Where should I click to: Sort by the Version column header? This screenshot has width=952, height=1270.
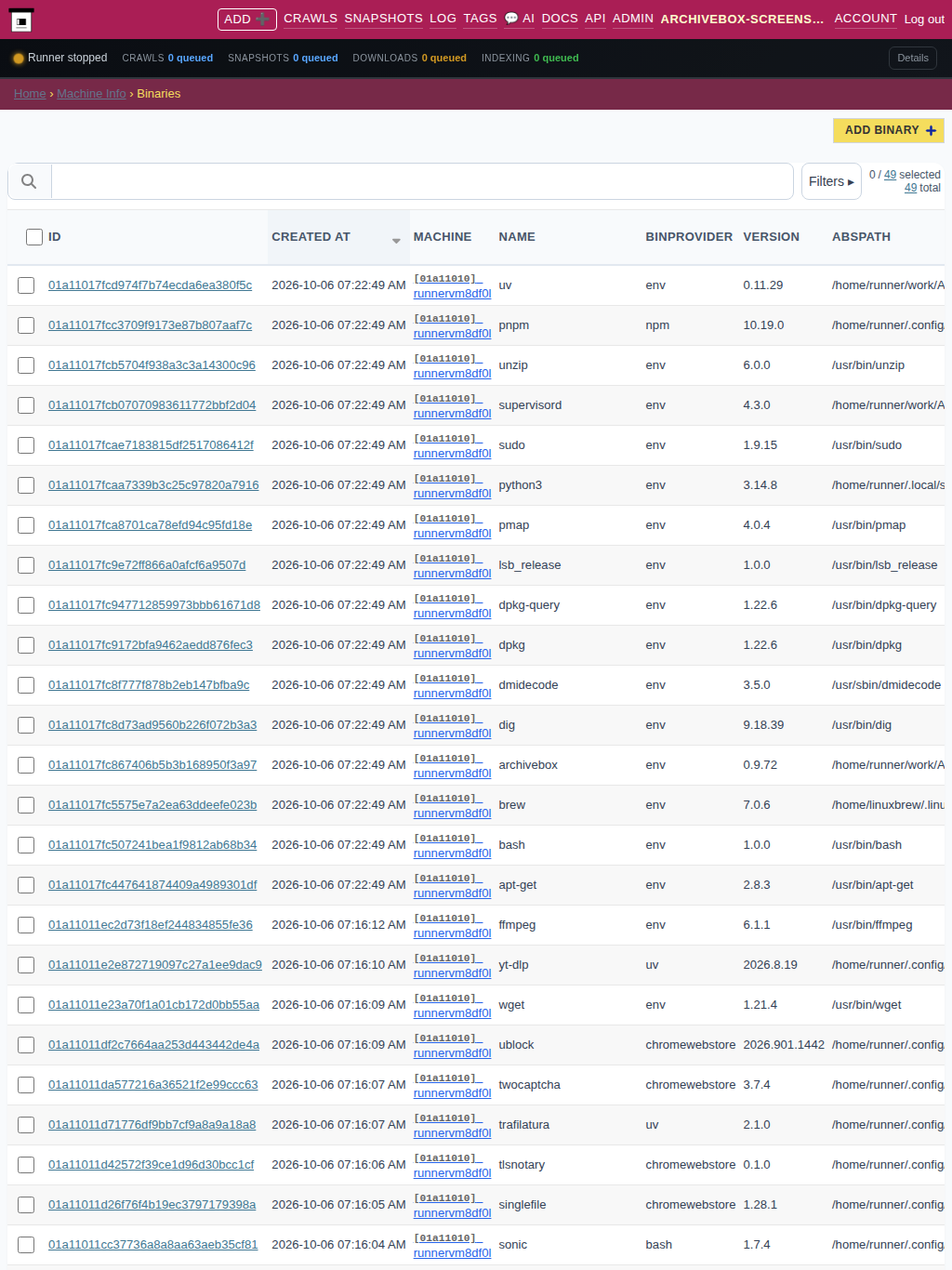click(x=772, y=237)
